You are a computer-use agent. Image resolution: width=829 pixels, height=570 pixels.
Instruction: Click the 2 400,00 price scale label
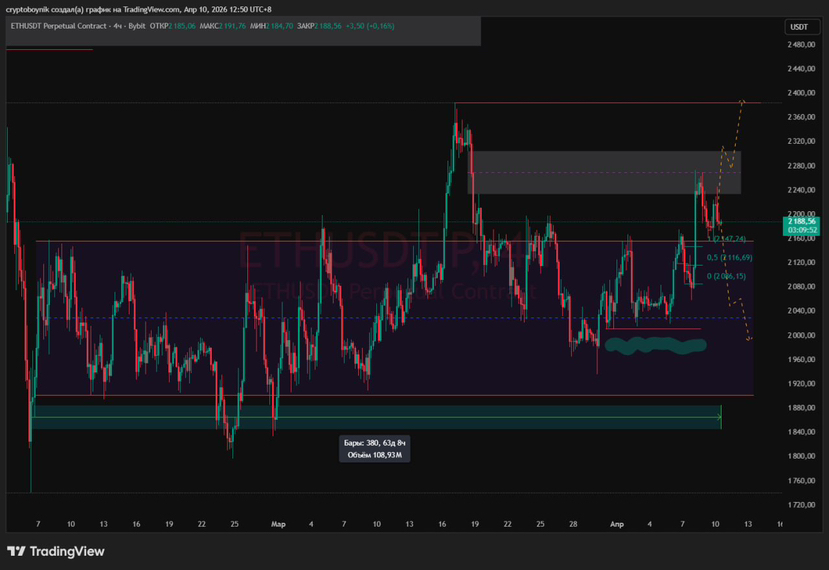(800, 93)
